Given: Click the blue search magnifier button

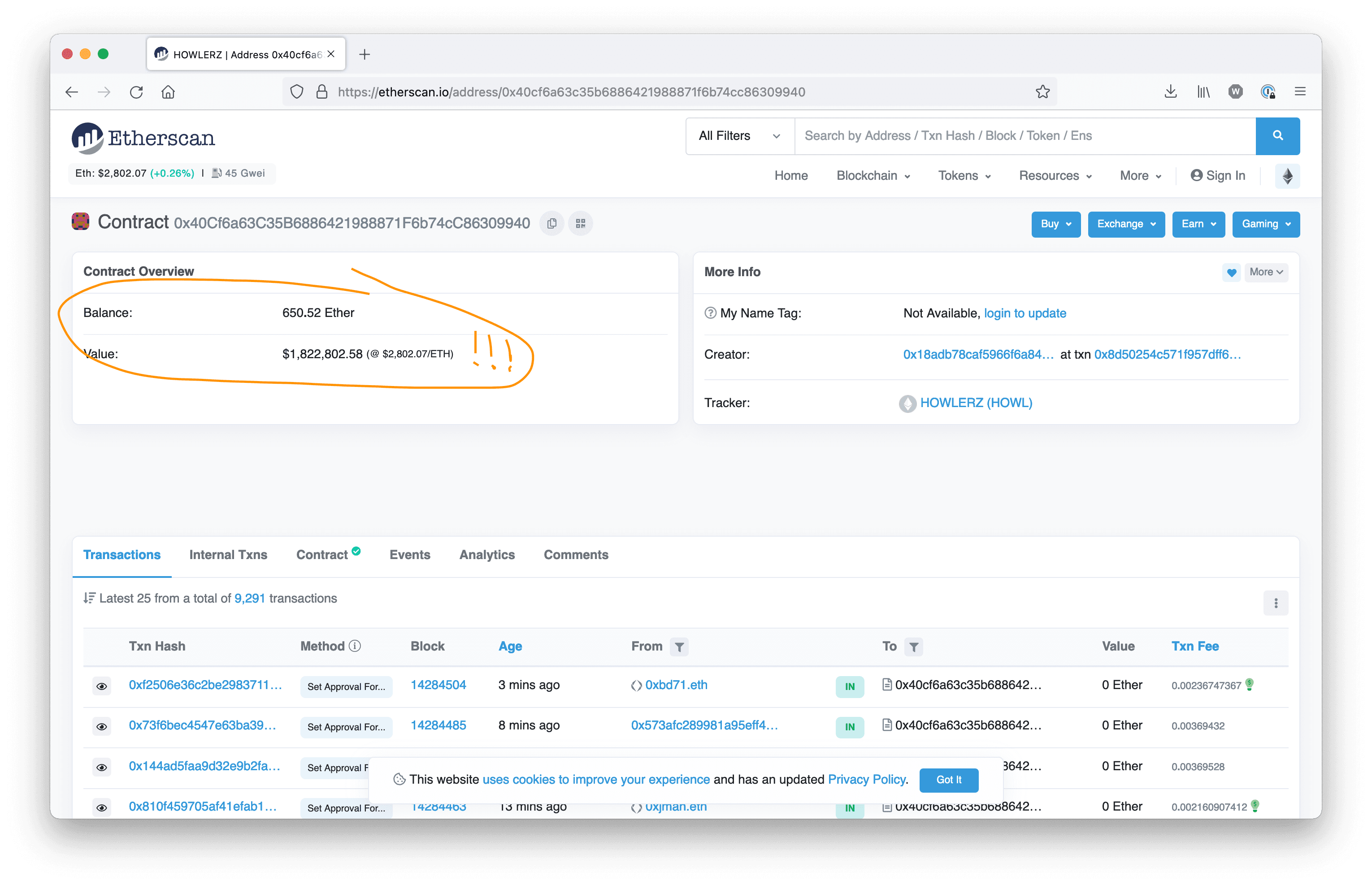Looking at the screenshot, I should click(x=1277, y=136).
